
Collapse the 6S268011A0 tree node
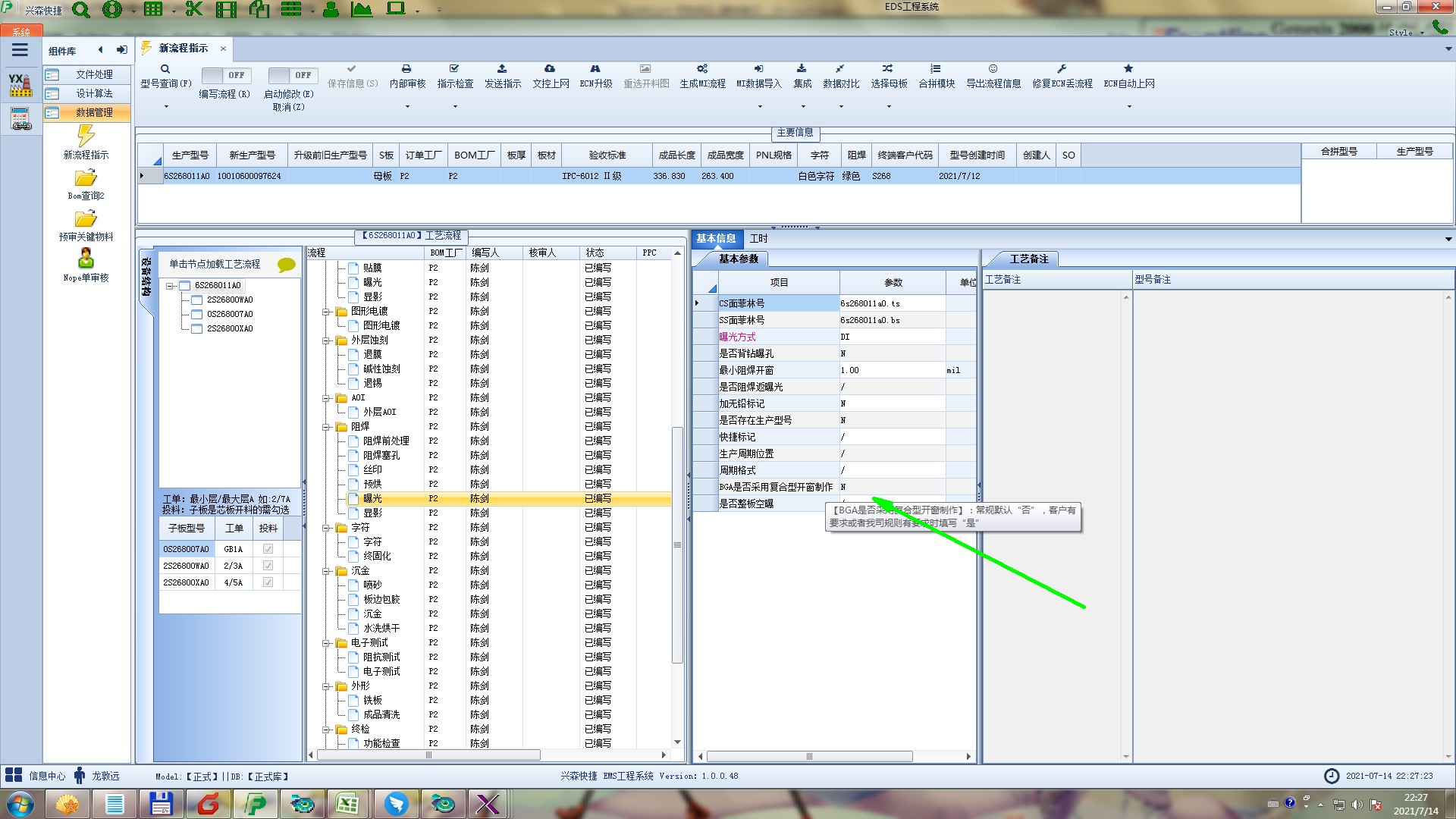click(x=170, y=286)
